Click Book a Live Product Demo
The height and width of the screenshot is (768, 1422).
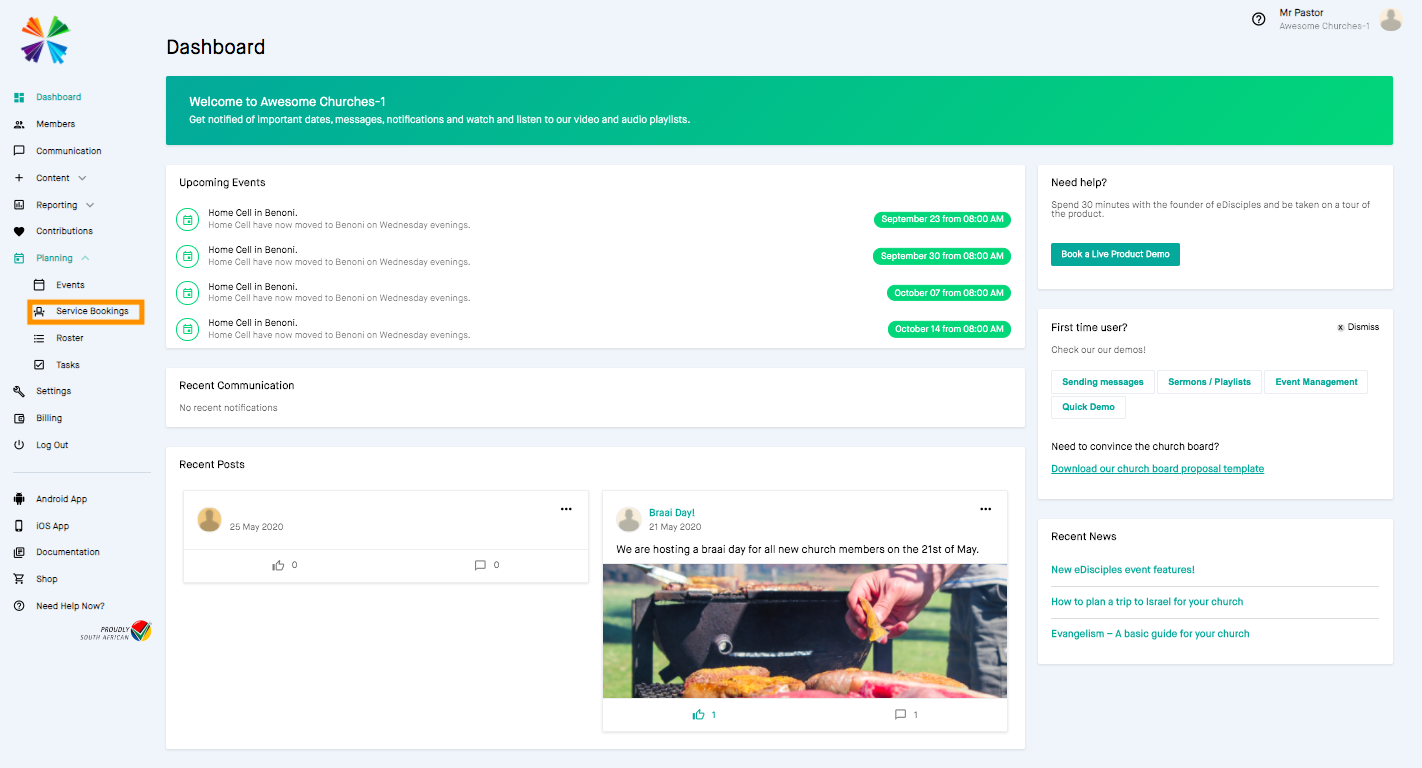(x=1115, y=254)
